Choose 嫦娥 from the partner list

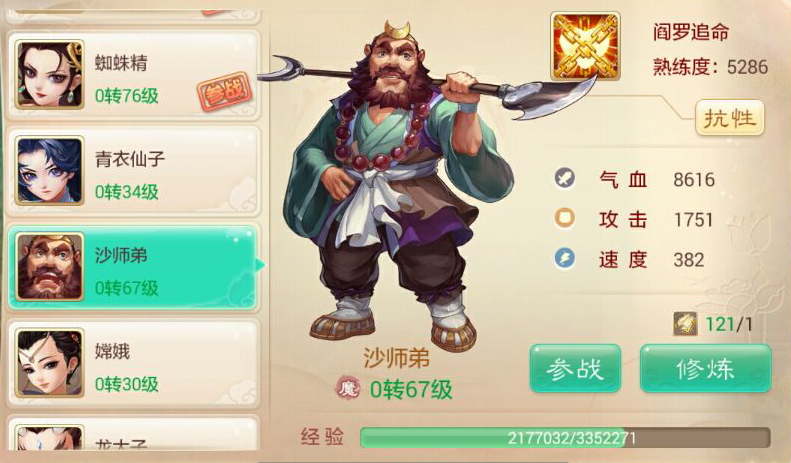[133, 363]
